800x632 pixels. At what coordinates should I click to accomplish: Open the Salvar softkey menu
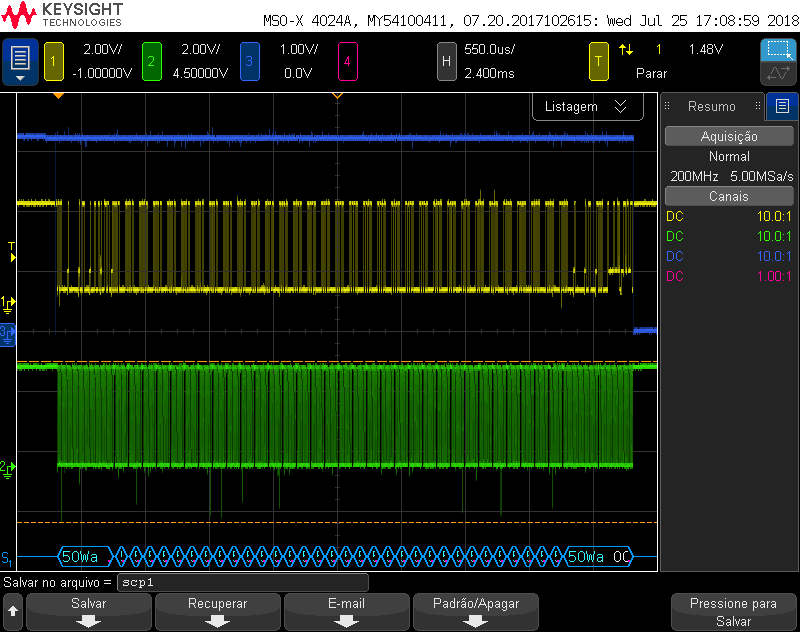pyautogui.click(x=89, y=612)
